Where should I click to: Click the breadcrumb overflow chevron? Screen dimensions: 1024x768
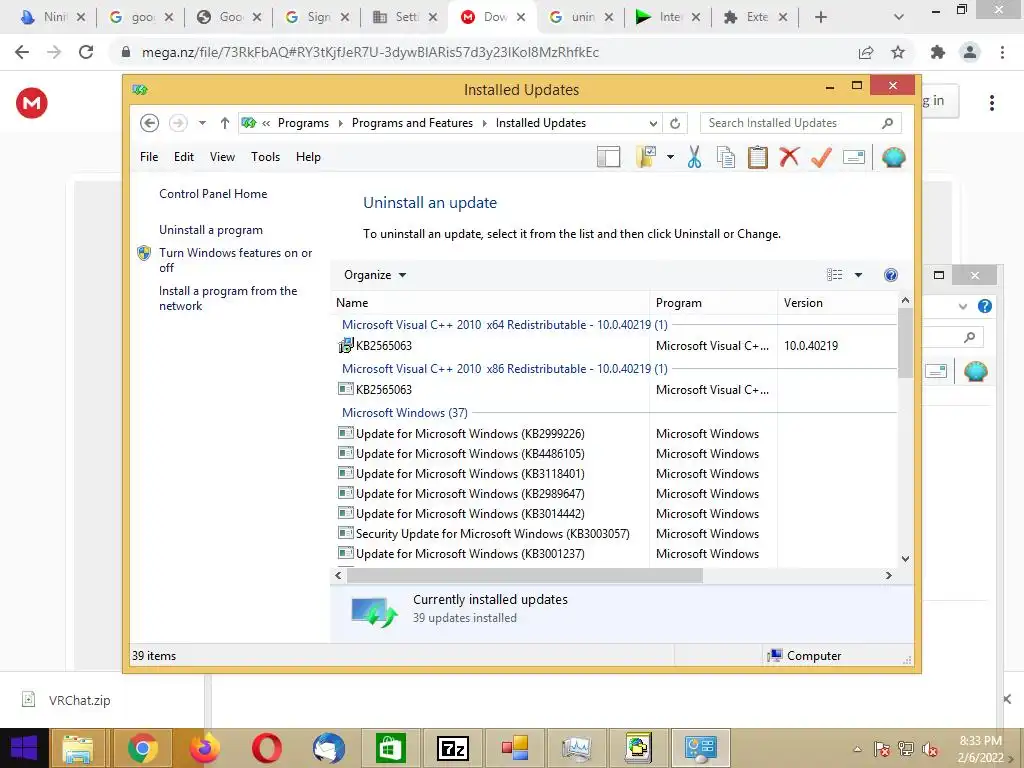click(266, 123)
